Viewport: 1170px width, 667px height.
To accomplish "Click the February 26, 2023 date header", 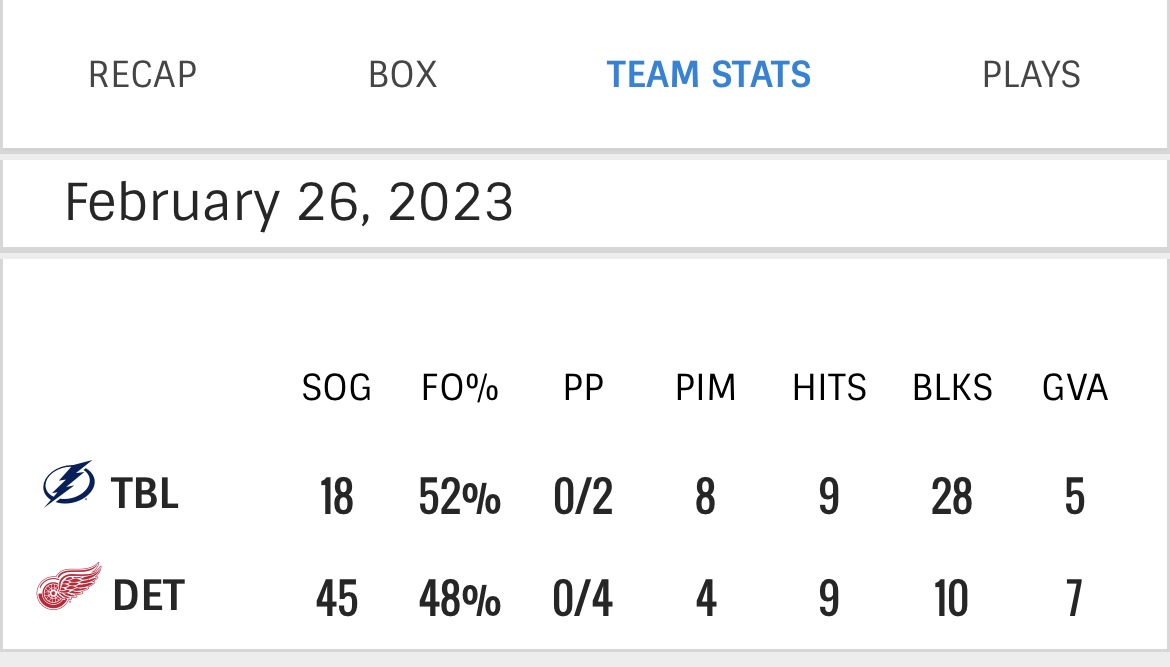I will (x=289, y=202).
